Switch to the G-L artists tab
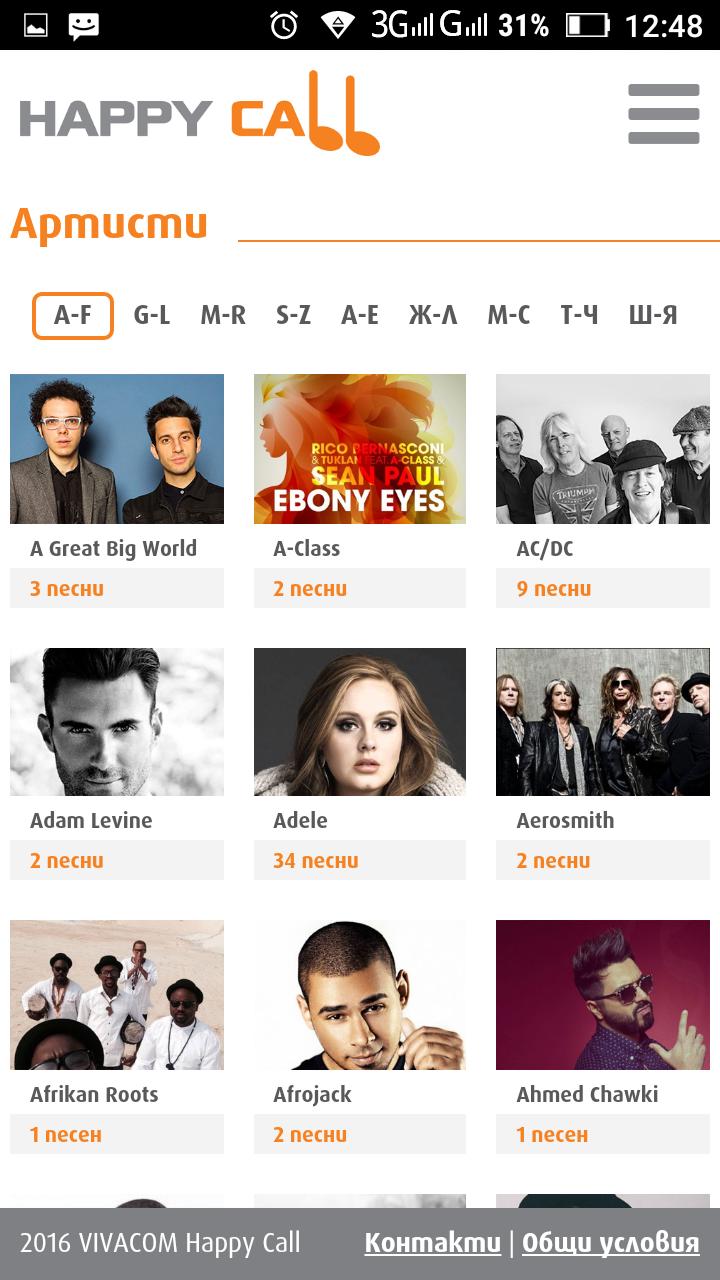The height and width of the screenshot is (1280, 720). (x=152, y=316)
